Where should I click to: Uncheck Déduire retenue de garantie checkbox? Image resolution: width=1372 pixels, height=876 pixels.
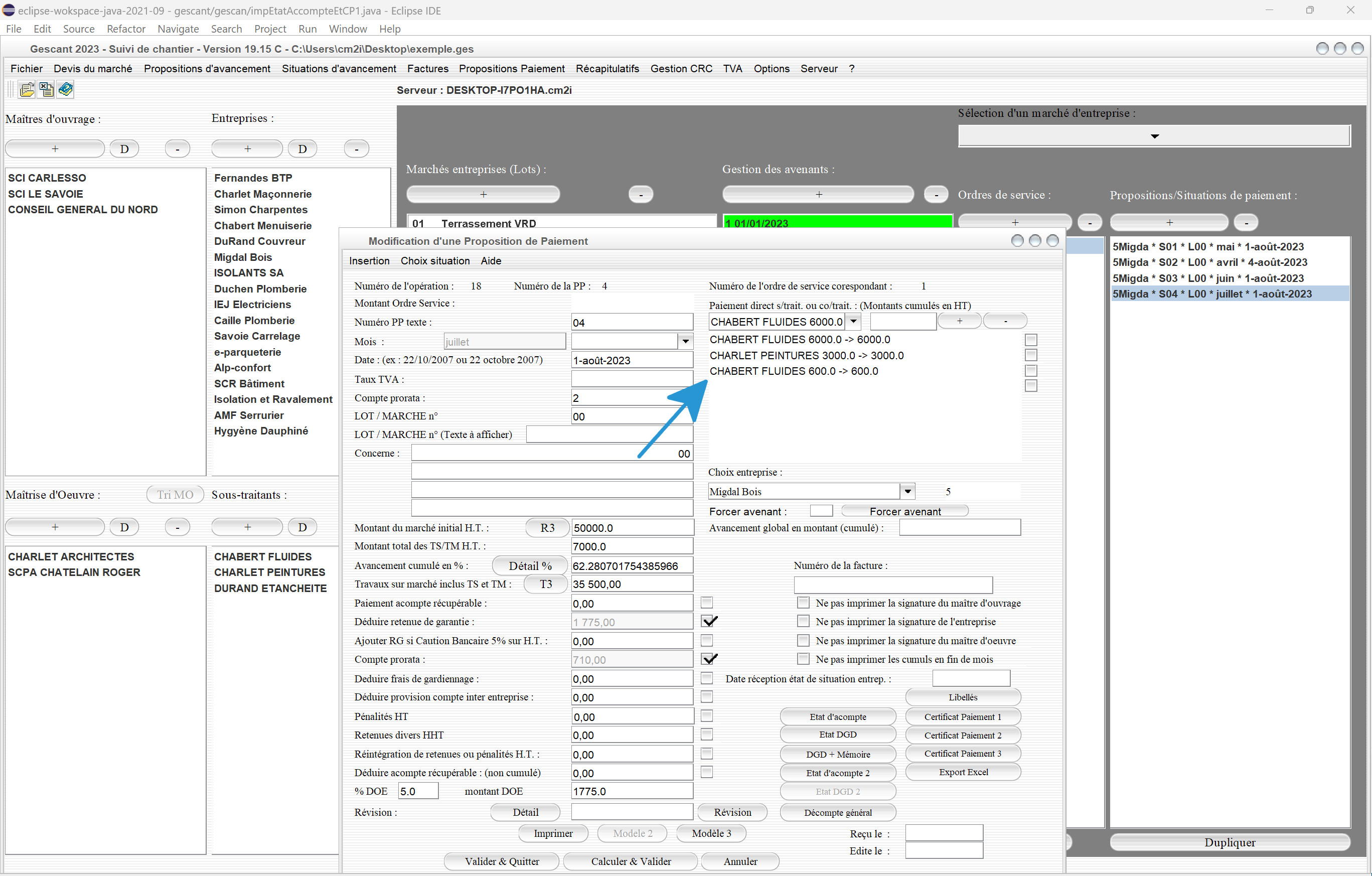pos(708,621)
